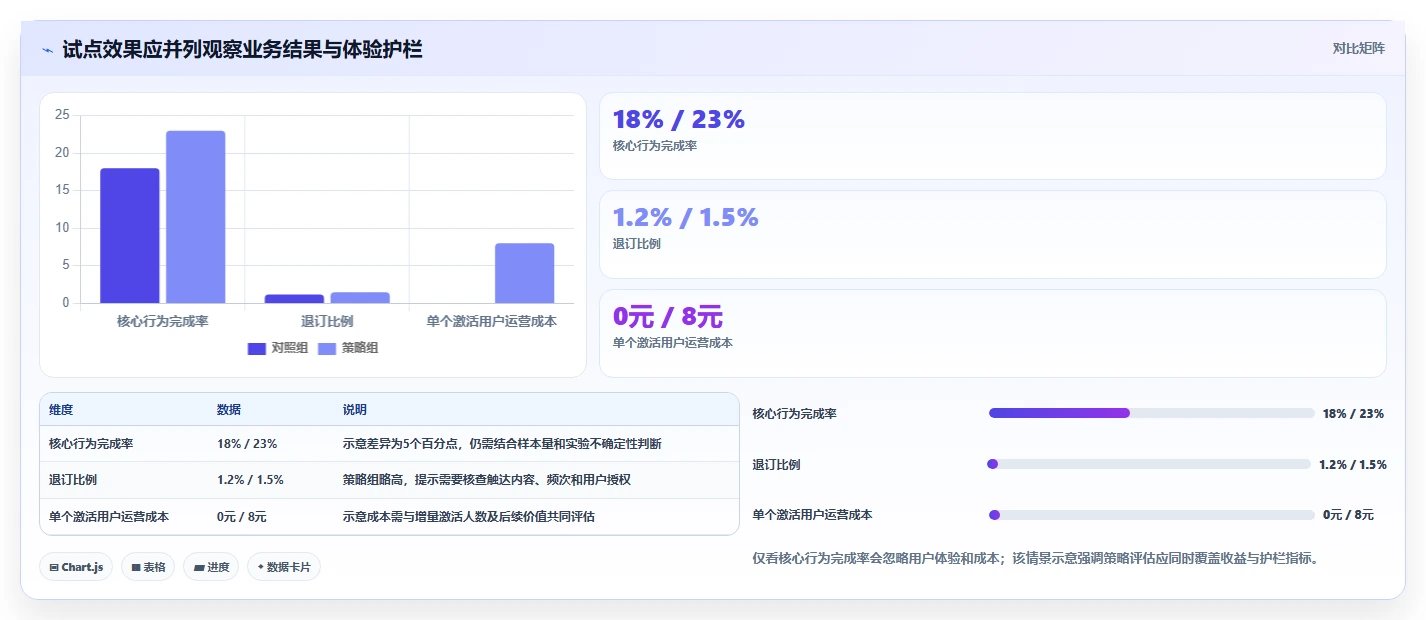Click the footnote starting 仅看核心行为完成率
The image size is (1426, 620).
point(1035,559)
